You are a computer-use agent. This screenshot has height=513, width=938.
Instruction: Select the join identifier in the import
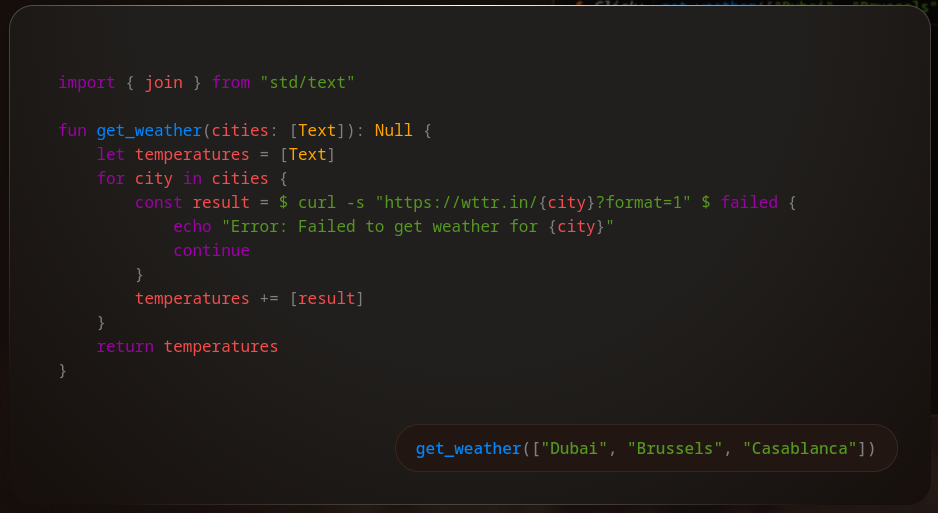[163, 82]
